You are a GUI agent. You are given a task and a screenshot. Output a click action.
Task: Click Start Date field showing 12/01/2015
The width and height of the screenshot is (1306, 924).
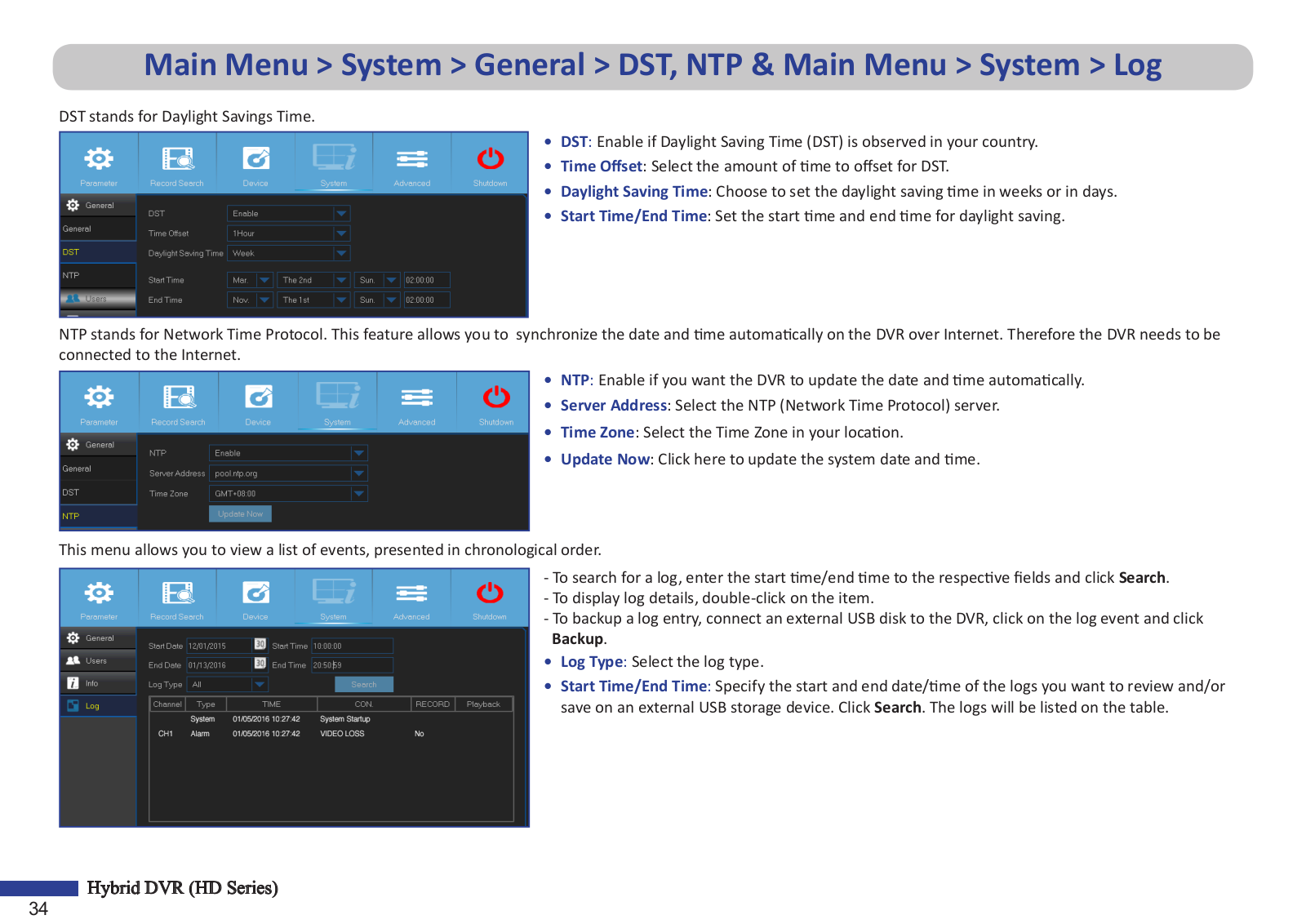coord(219,645)
